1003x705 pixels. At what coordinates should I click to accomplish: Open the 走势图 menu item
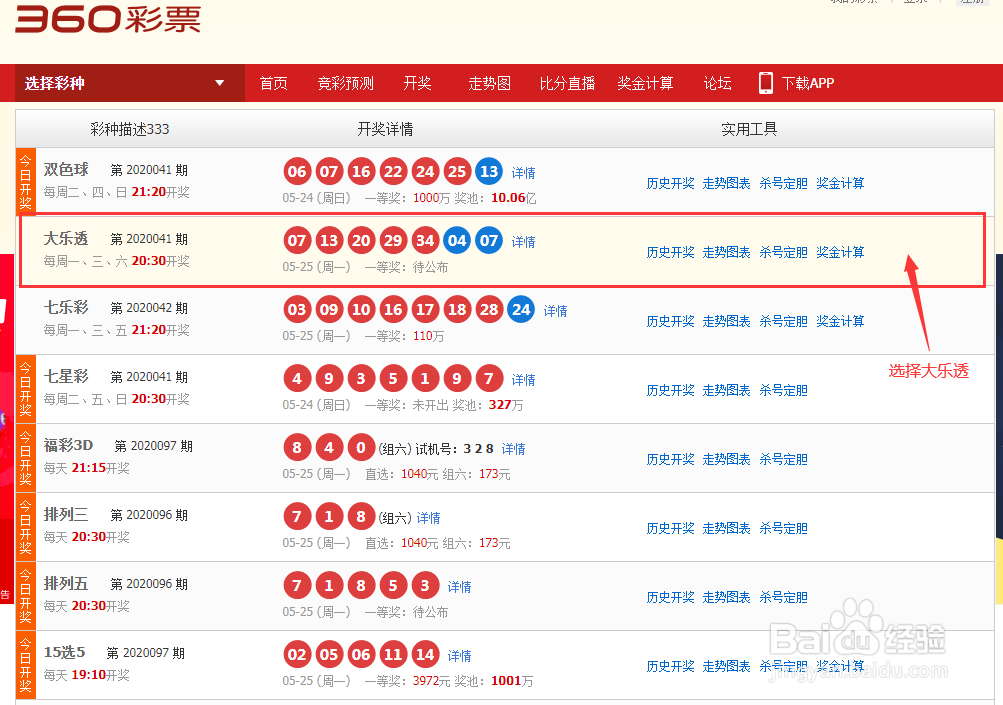tap(489, 83)
